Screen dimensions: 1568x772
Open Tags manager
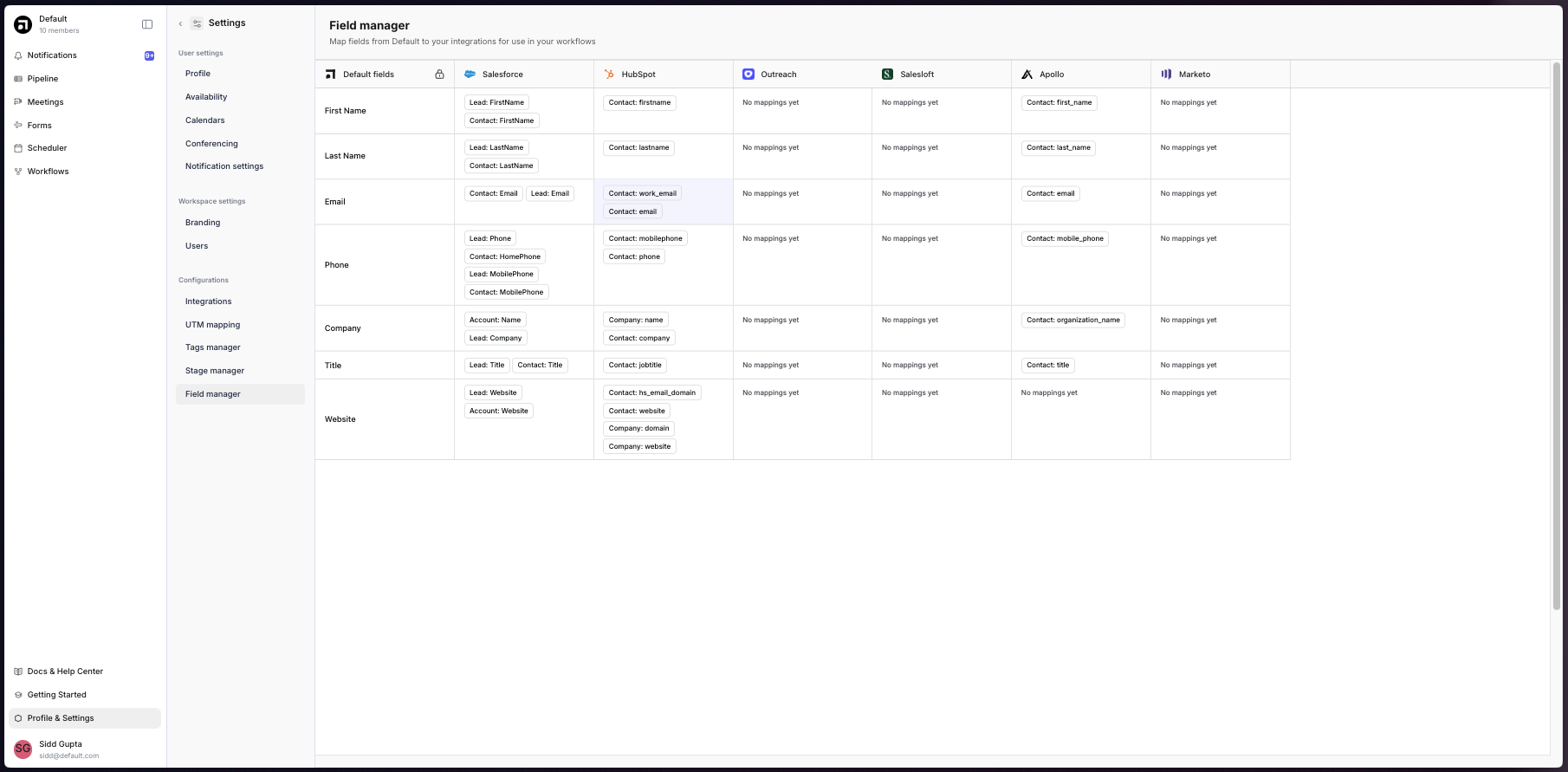click(213, 347)
